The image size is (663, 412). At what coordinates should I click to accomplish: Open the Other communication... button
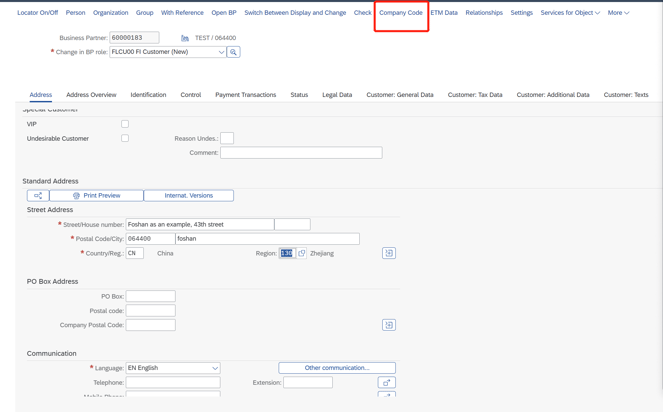click(x=337, y=368)
